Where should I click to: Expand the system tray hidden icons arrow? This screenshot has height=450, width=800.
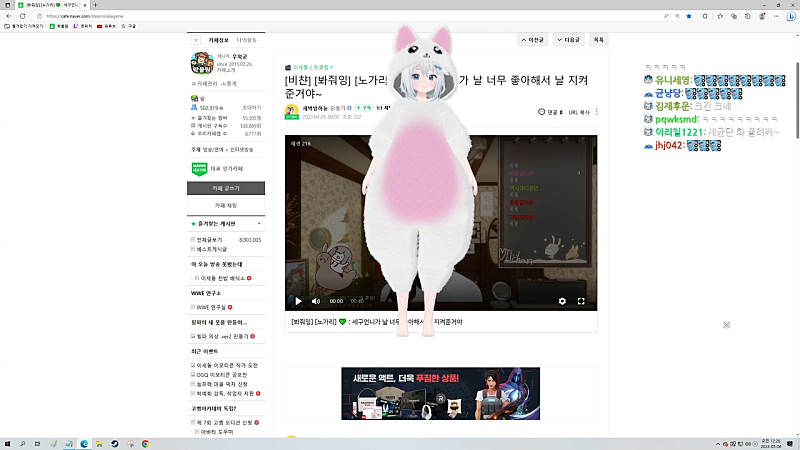tap(718, 444)
